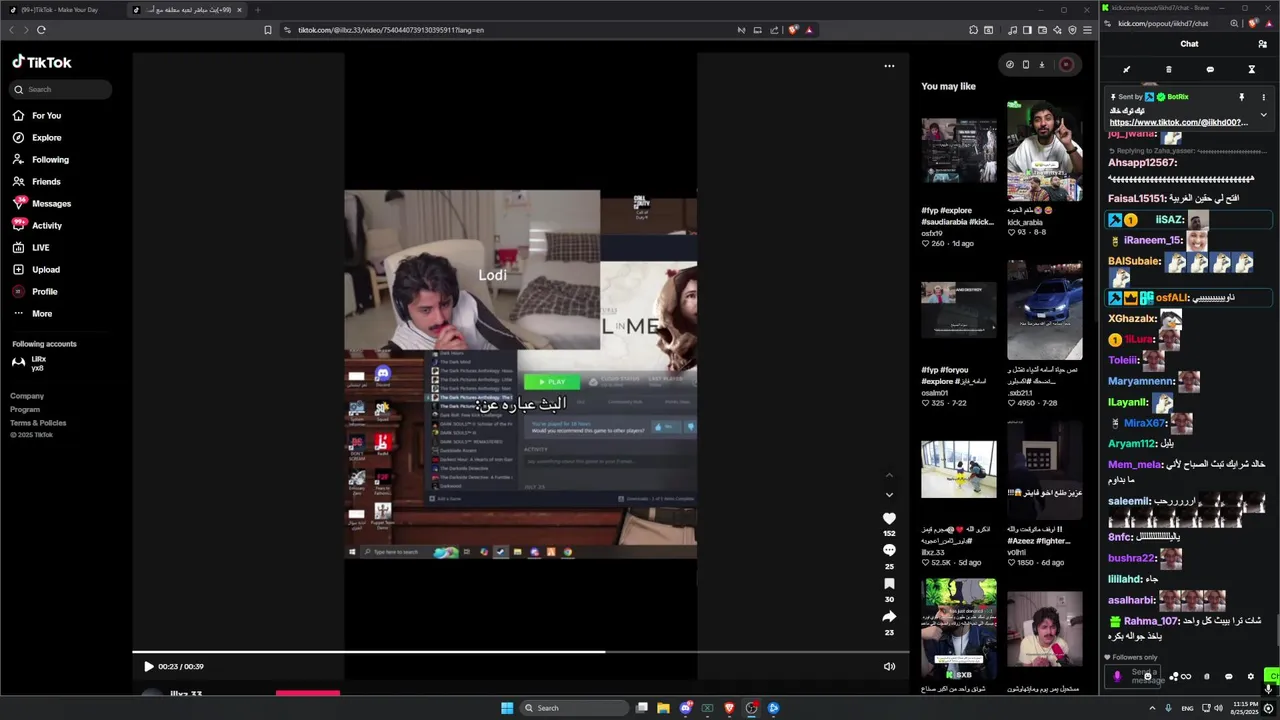Open File Explorer from taskbar
1280x720 pixels.
click(x=663, y=708)
